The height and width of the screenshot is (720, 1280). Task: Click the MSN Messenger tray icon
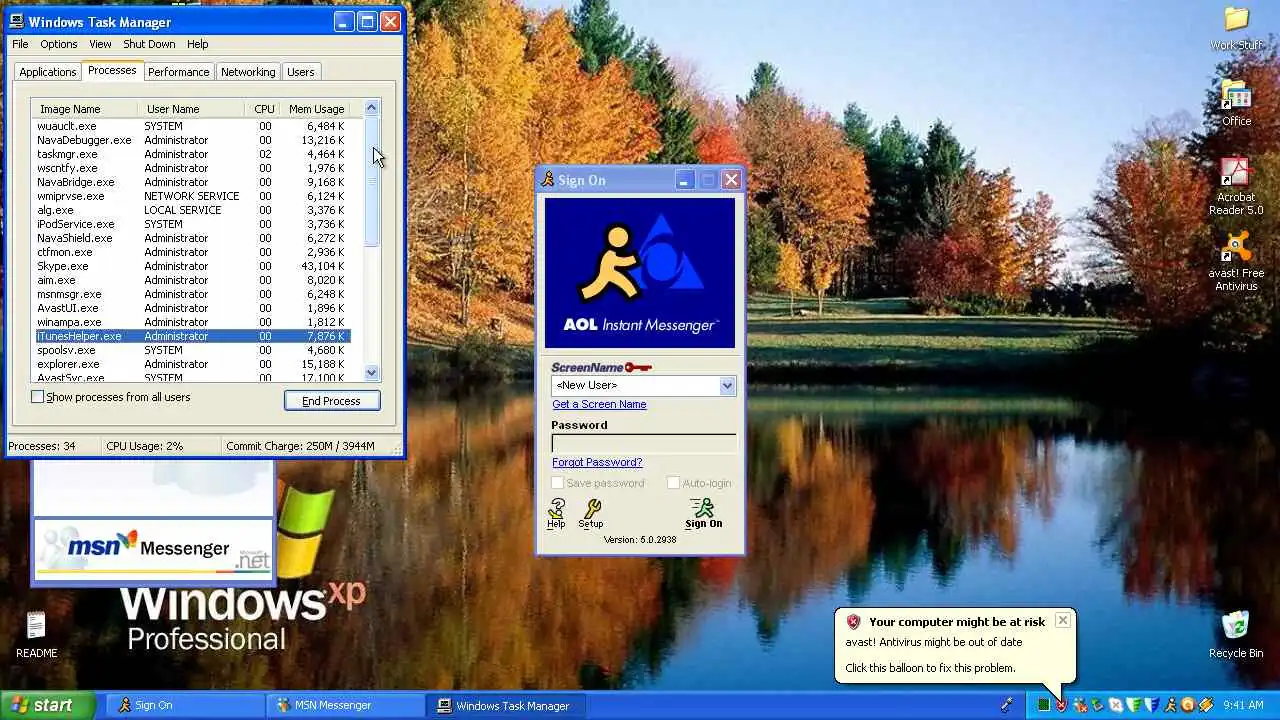pos(1080,705)
